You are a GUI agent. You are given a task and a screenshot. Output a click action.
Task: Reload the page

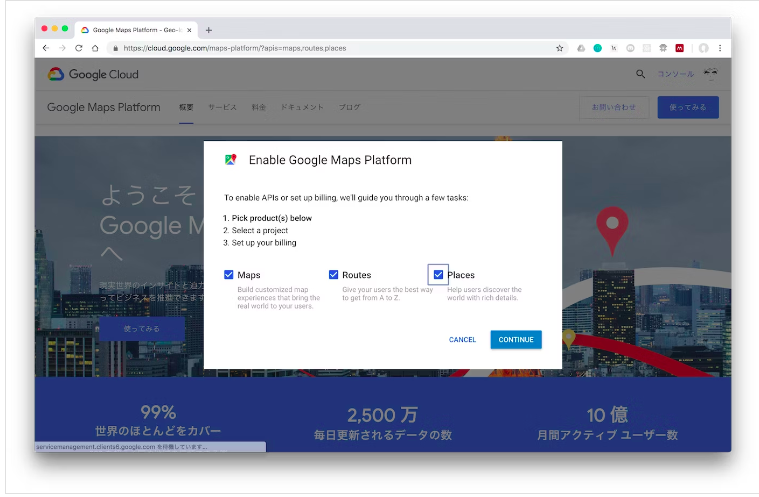pyautogui.click(x=78, y=48)
